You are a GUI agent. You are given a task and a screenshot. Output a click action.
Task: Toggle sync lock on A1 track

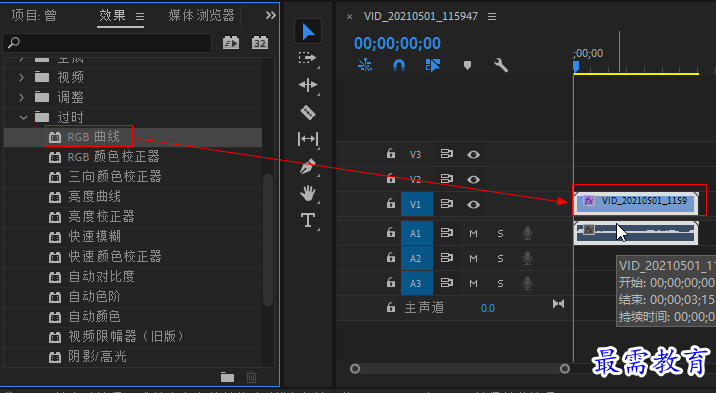447,233
